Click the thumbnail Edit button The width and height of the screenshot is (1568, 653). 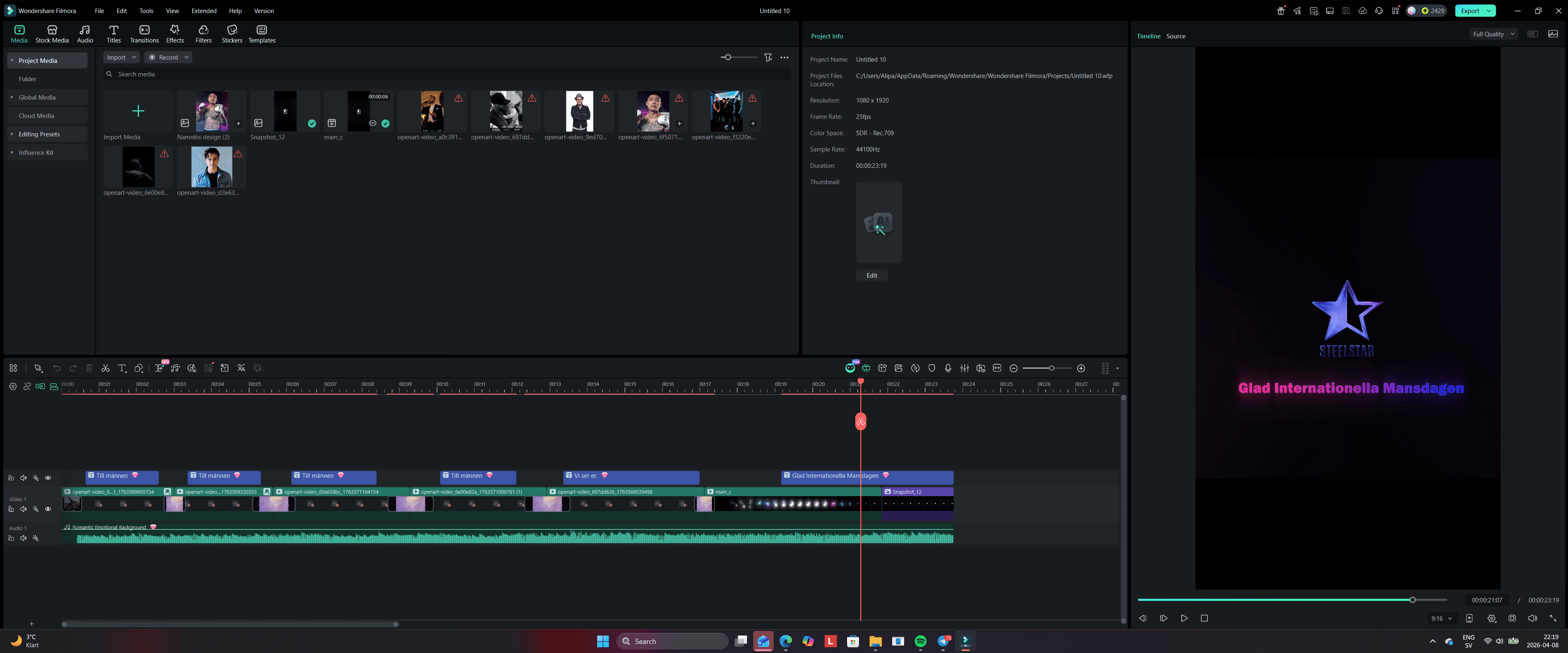pos(872,276)
